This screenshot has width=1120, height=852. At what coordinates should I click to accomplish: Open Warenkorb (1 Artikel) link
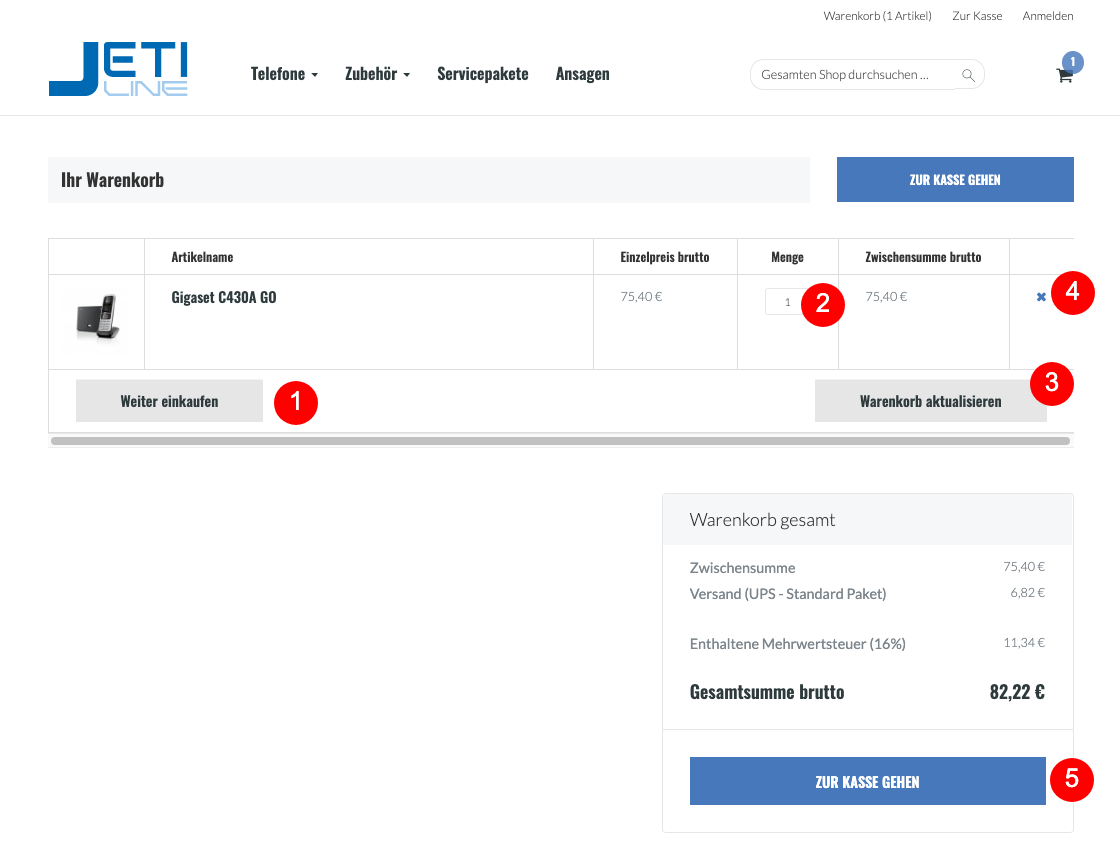click(x=877, y=16)
